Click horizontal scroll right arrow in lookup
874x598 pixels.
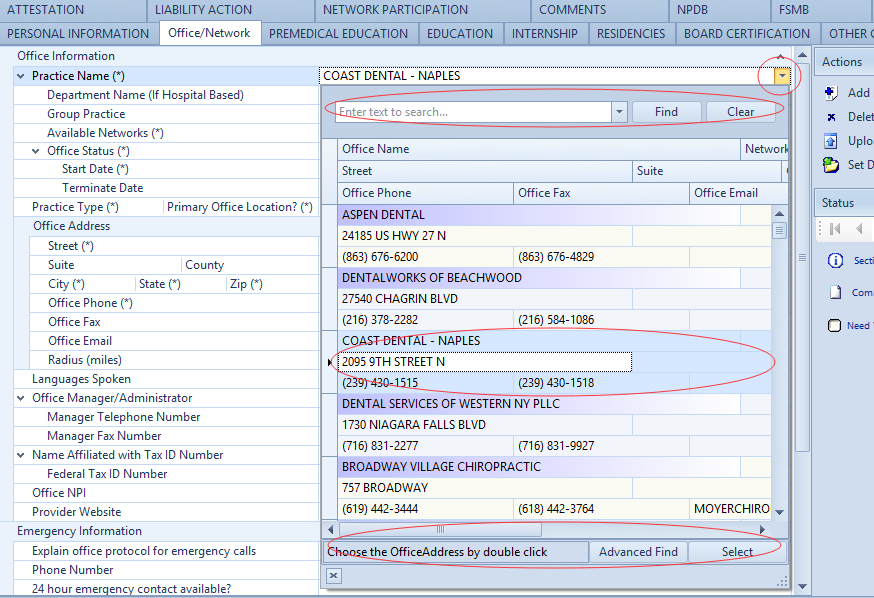pyautogui.click(x=762, y=529)
